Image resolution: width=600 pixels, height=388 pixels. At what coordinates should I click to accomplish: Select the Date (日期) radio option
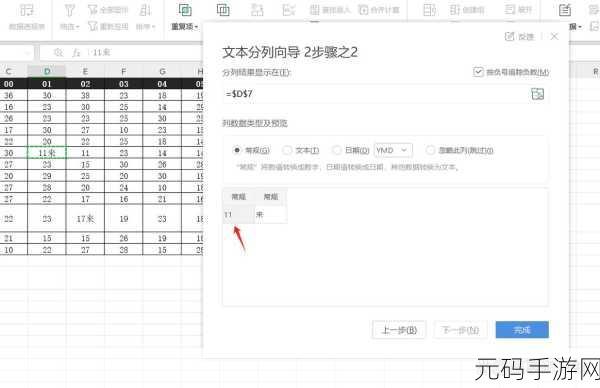(337, 150)
